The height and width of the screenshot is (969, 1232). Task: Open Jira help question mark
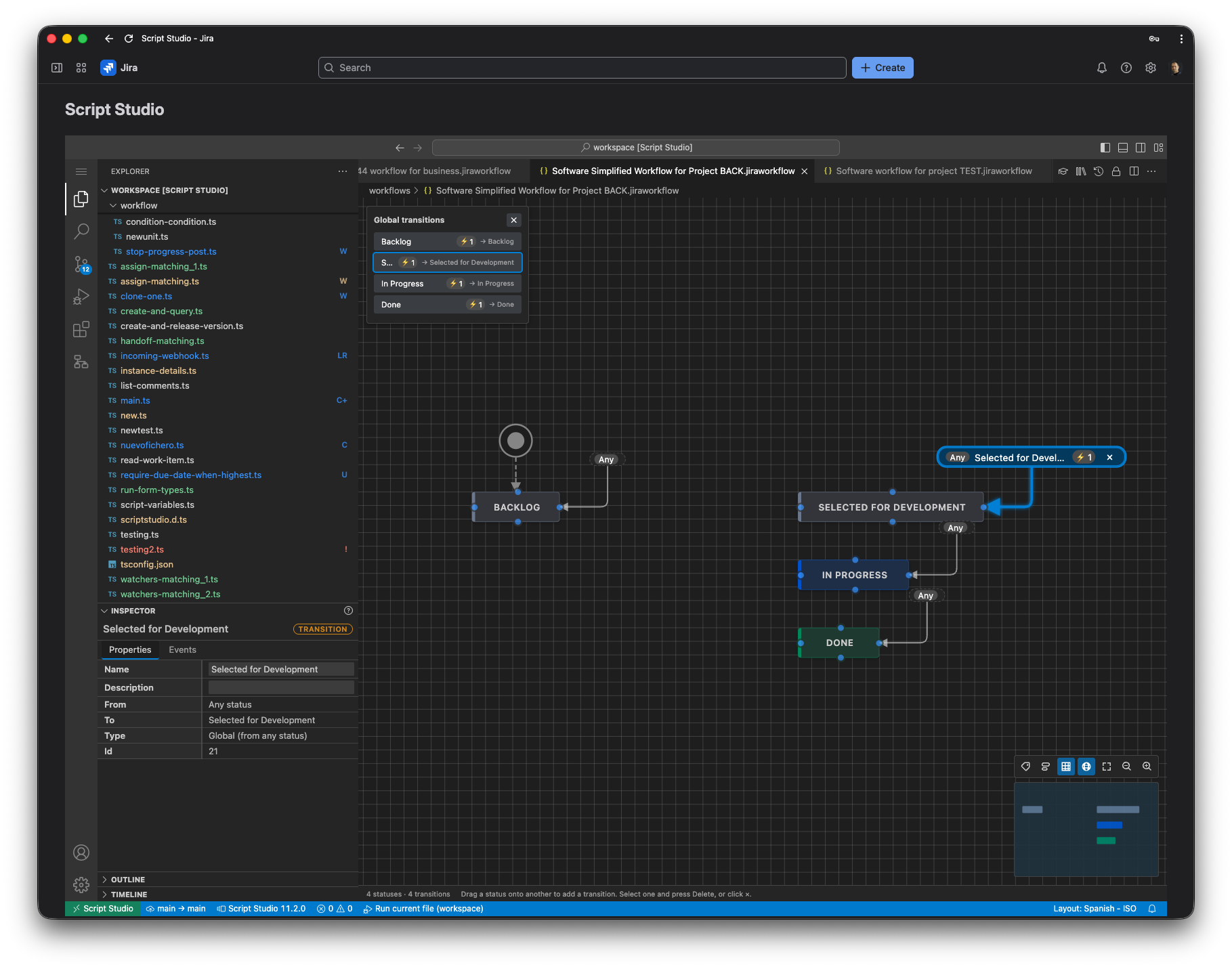(x=1126, y=68)
